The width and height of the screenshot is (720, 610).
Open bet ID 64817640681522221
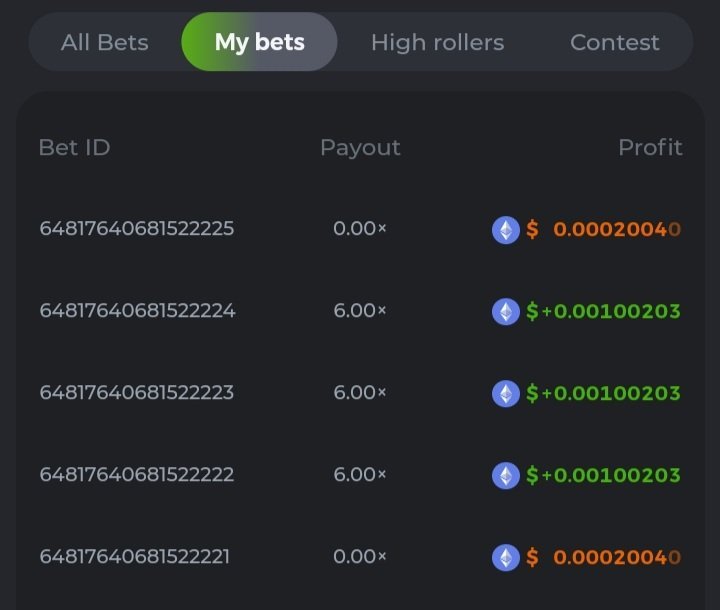point(135,557)
